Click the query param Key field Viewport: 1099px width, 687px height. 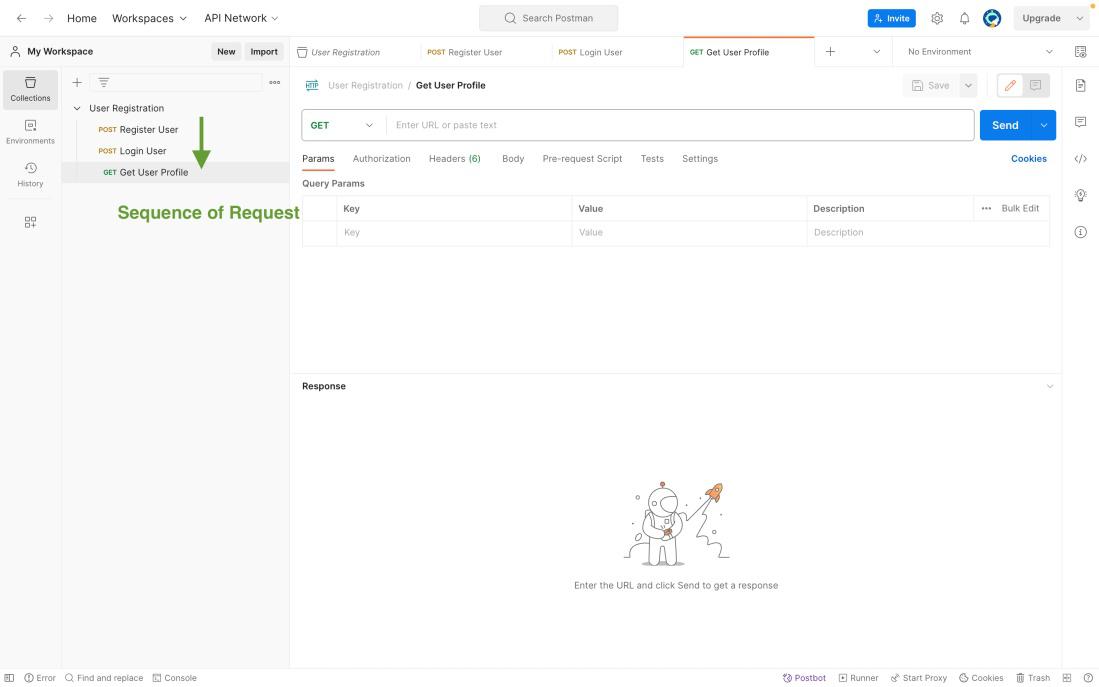coord(456,232)
